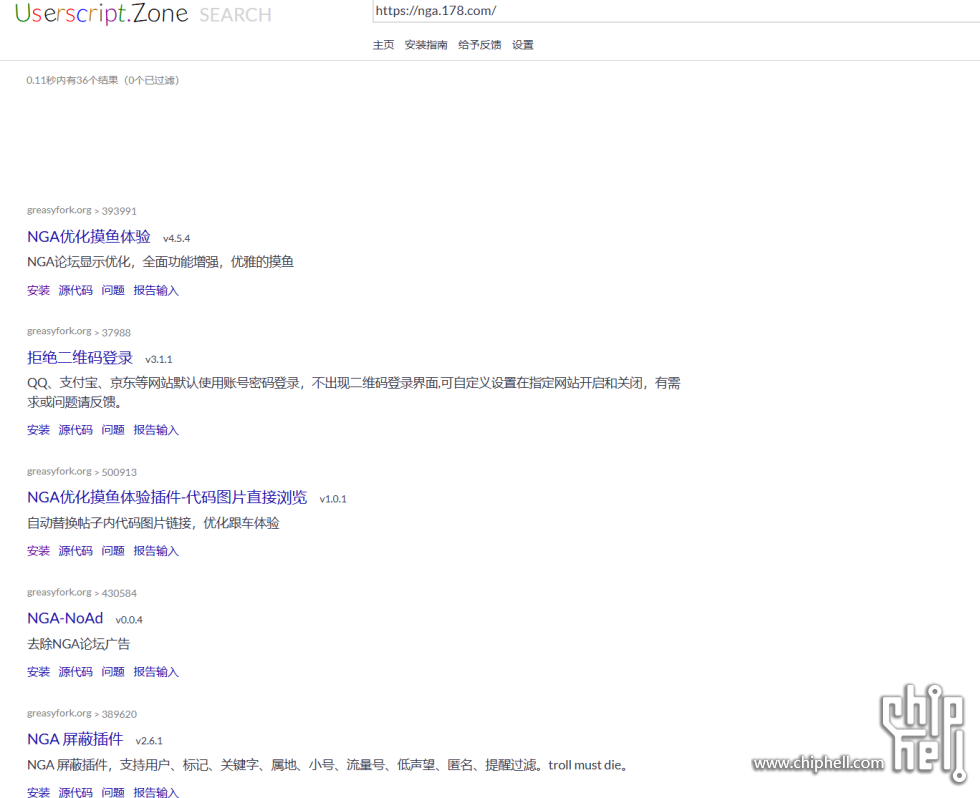Click the description starting 自动替换帖子内代码图片链接
The image size is (980, 798).
153,523
